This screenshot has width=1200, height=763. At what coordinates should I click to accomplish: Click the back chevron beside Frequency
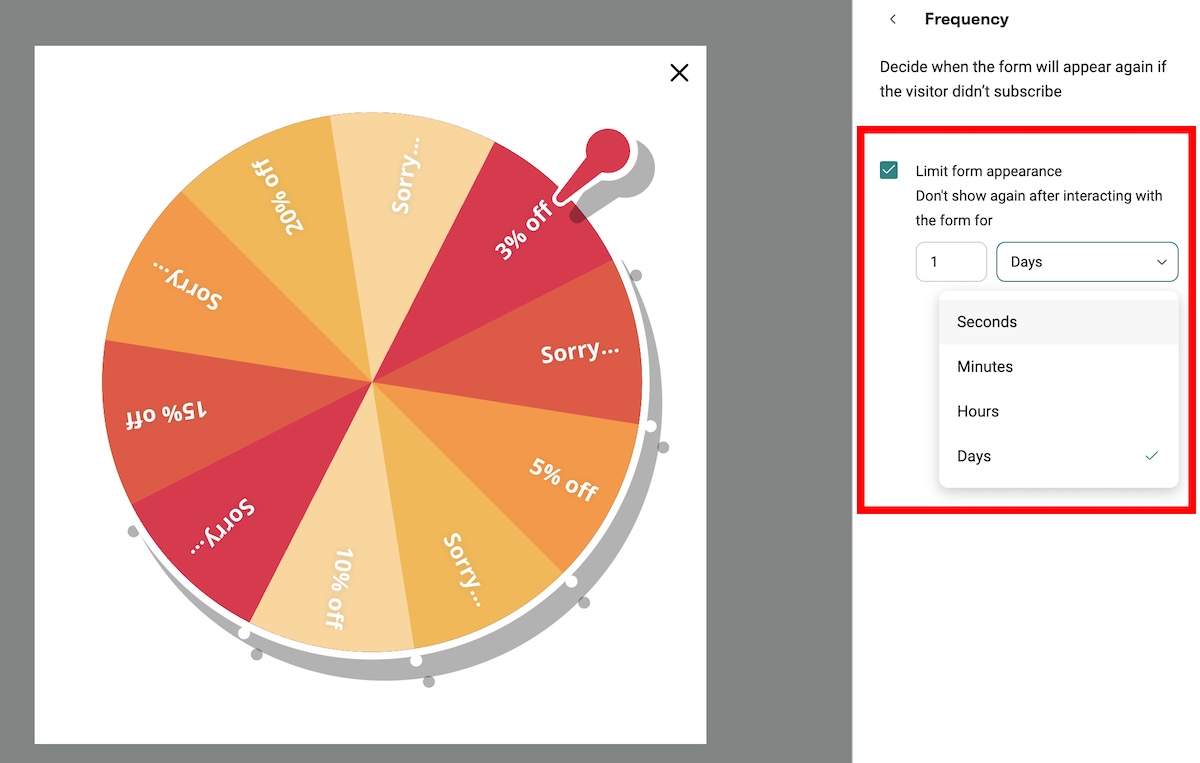point(893,19)
